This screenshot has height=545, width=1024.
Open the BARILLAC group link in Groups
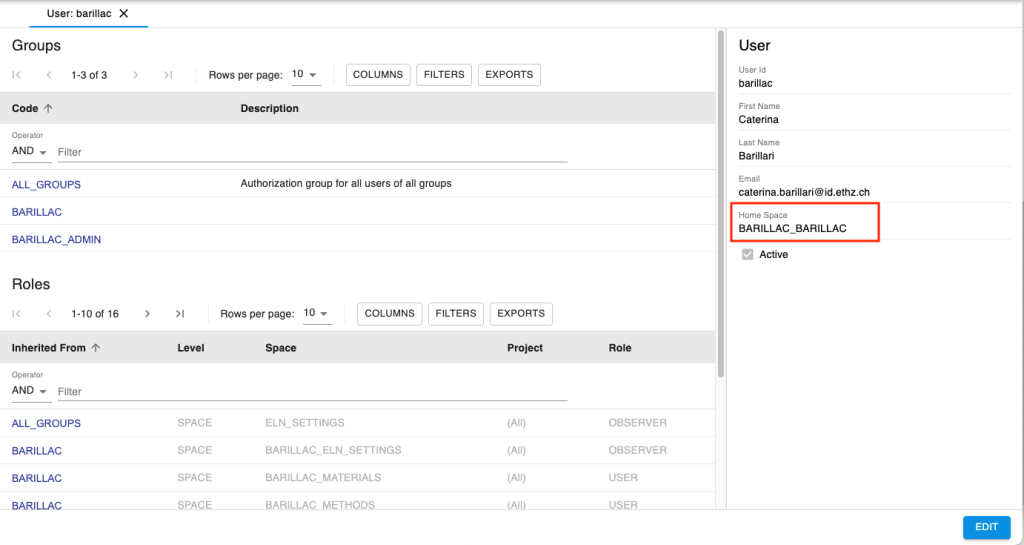tap(37, 212)
